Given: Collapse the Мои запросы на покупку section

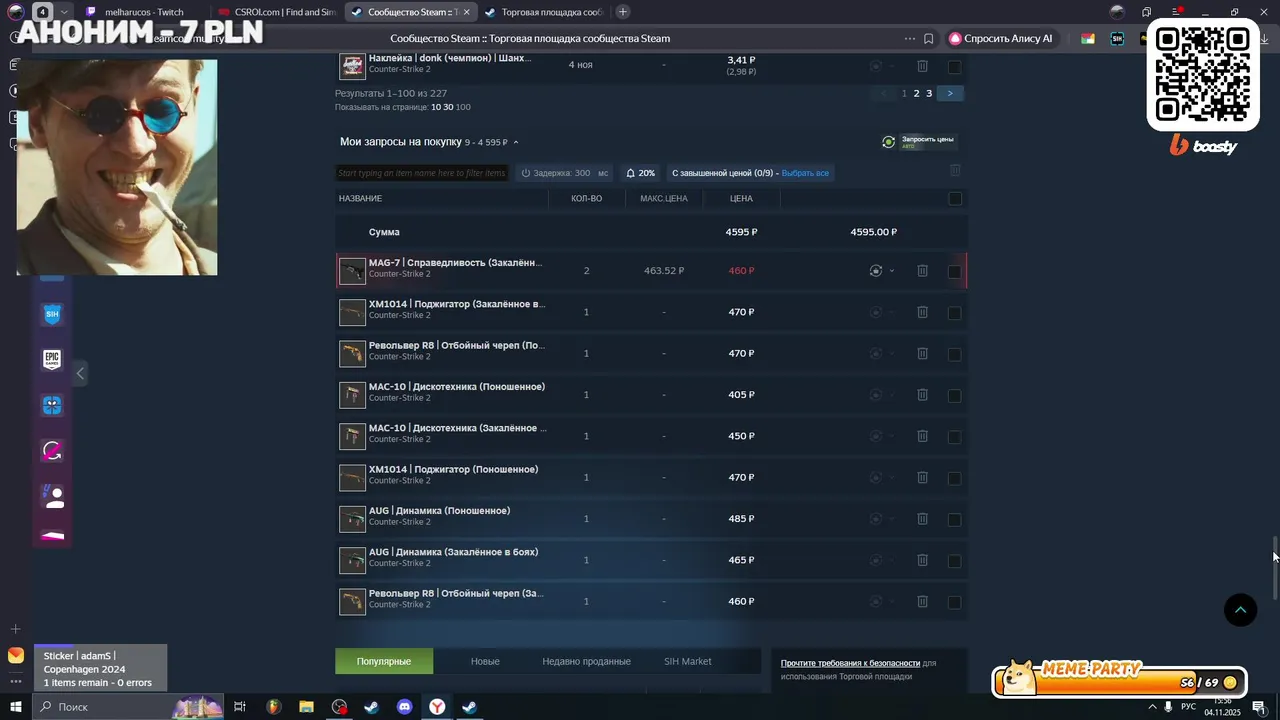Looking at the screenshot, I should (x=516, y=142).
